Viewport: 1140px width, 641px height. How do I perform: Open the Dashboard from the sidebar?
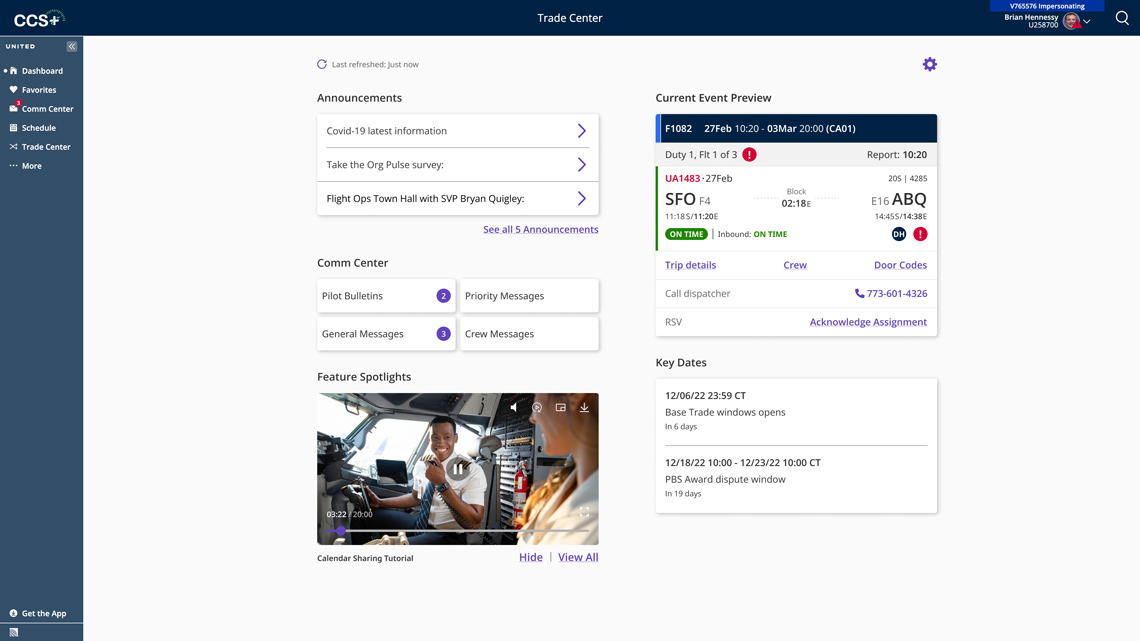[x=40, y=70]
